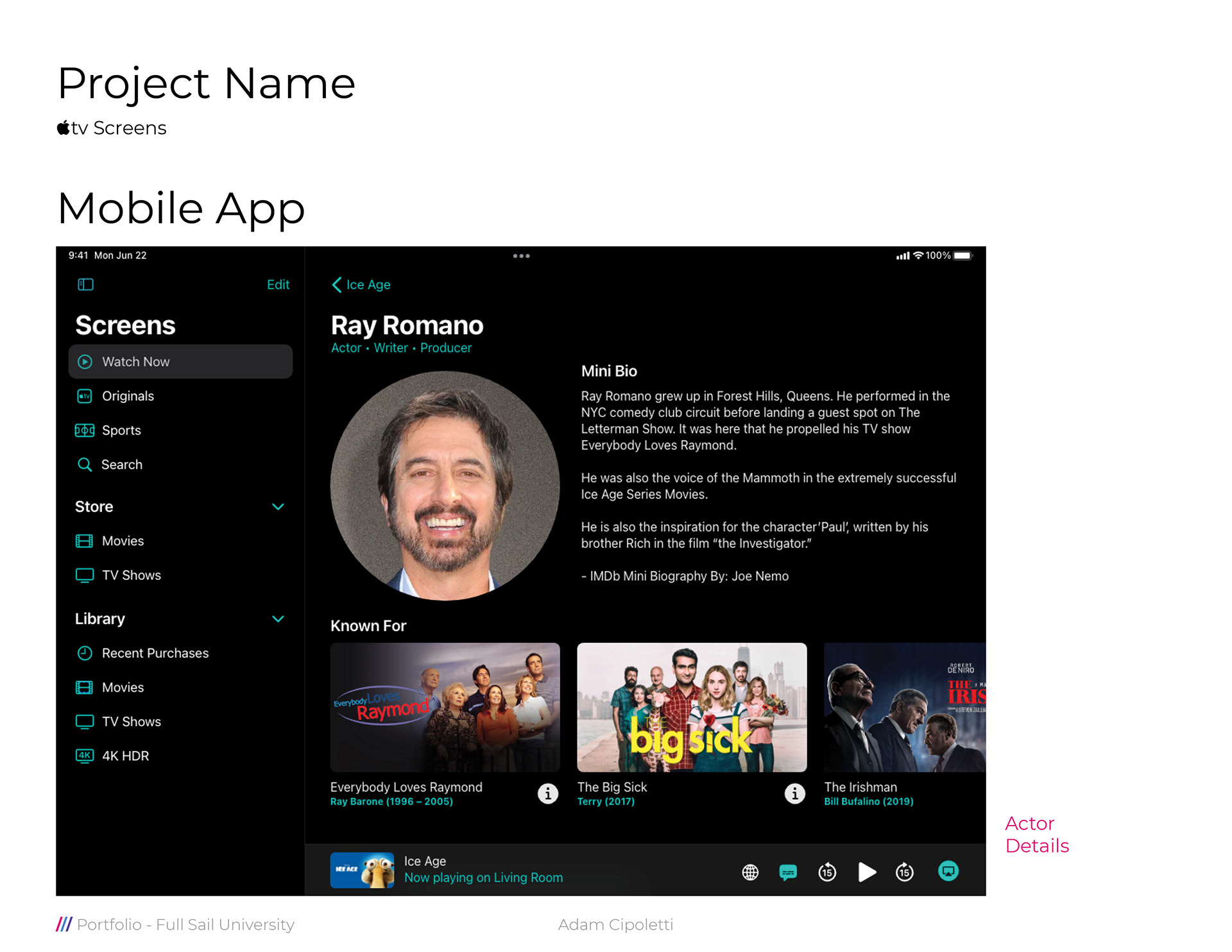Image resolution: width=1232 pixels, height=952 pixels.
Task: Tap the Edit button in sidebar
Action: pyautogui.click(x=278, y=284)
